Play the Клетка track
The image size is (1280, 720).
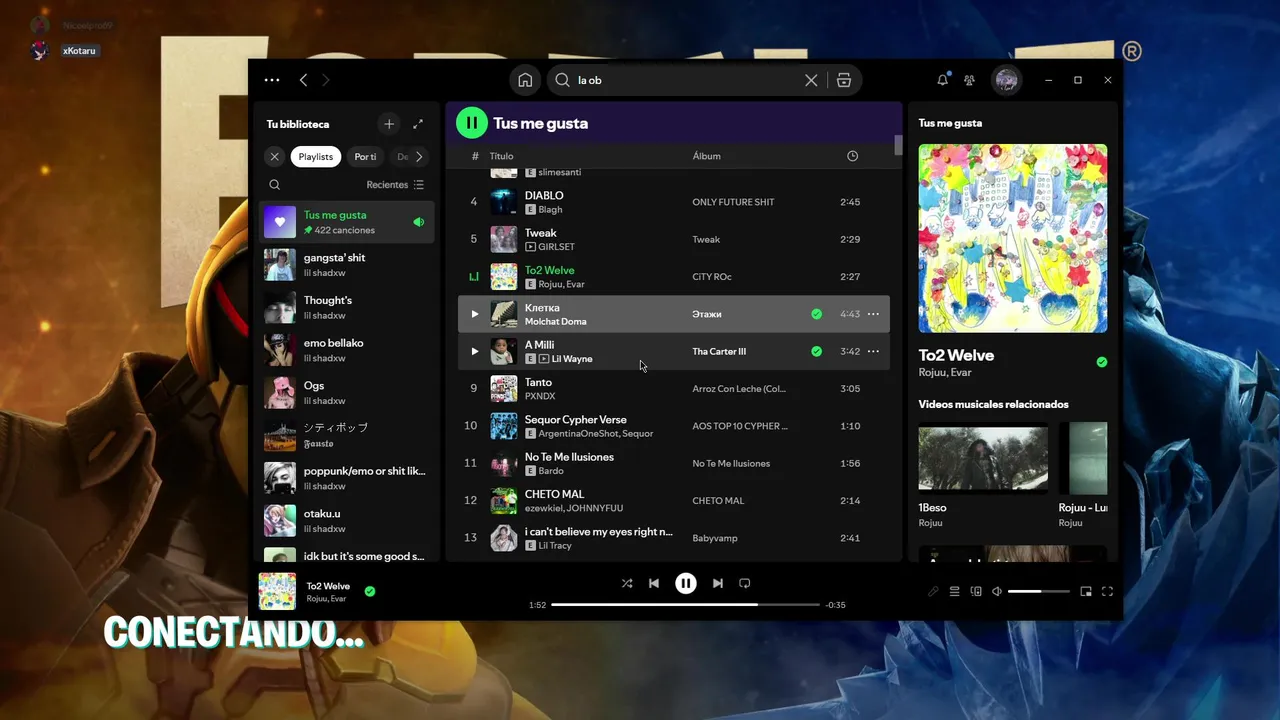pyautogui.click(x=475, y=314)
